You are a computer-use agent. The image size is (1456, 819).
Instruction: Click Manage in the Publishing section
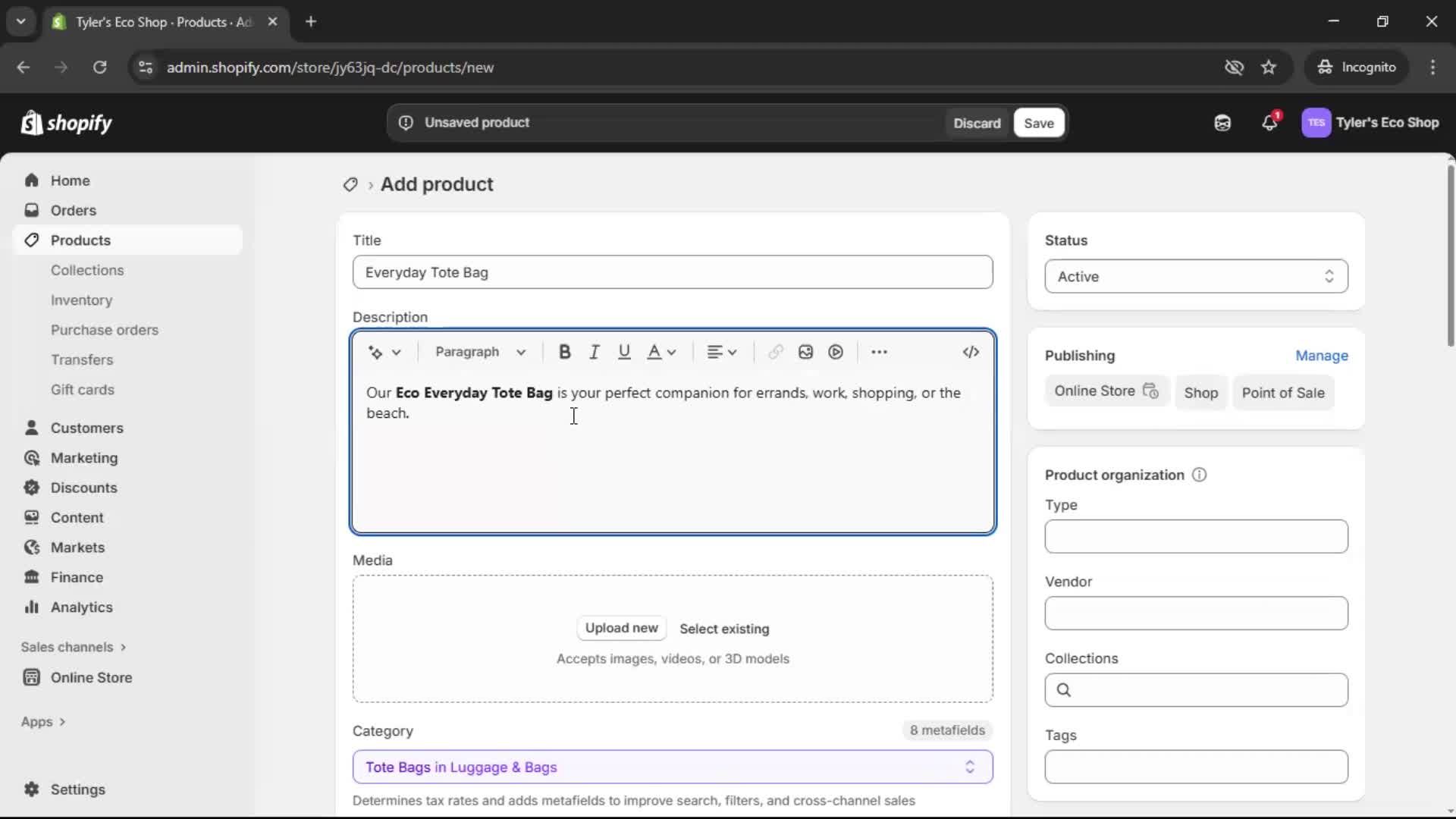pyautogui.click(x=1323, y=356)
